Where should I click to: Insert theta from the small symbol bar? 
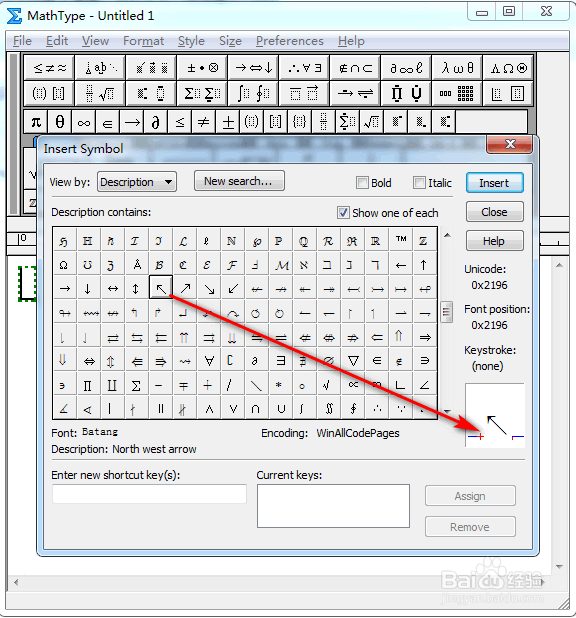[60, 122]
